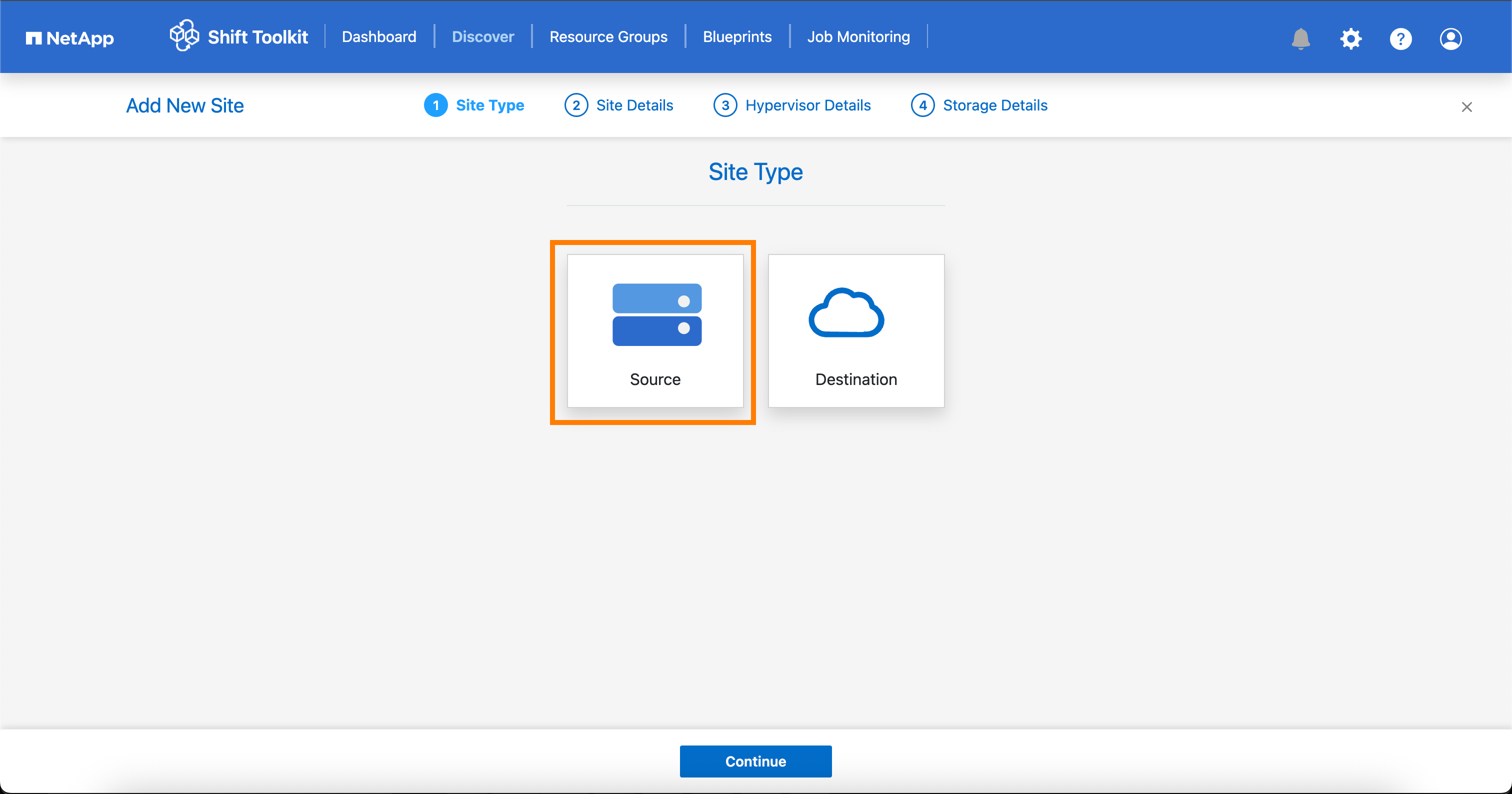Open the help question mark icon
Screen dimensions: 1512x794
click(x=1400, y=38)
